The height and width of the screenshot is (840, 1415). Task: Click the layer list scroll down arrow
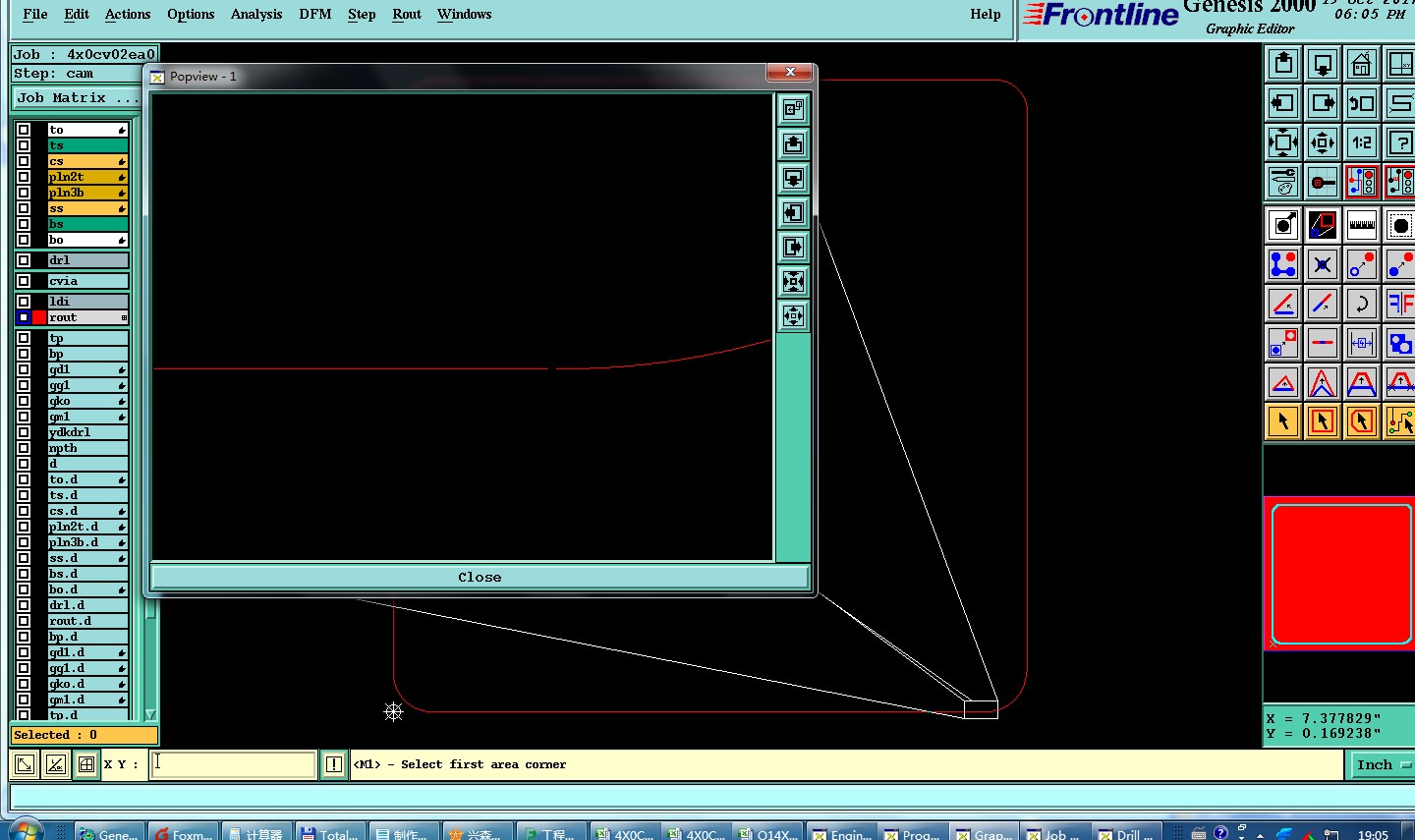151,714
